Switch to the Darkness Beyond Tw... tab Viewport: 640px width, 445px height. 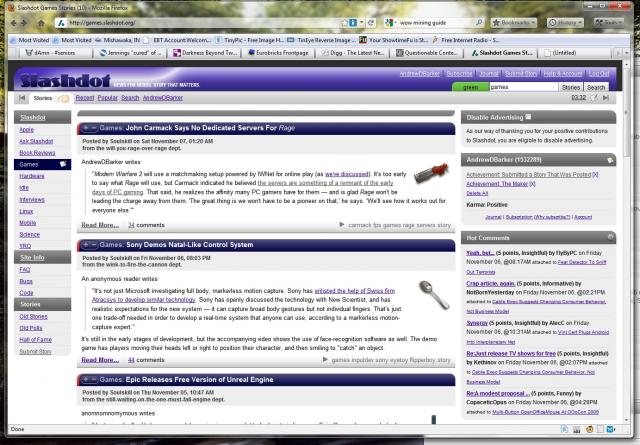(x=205, y=53)
